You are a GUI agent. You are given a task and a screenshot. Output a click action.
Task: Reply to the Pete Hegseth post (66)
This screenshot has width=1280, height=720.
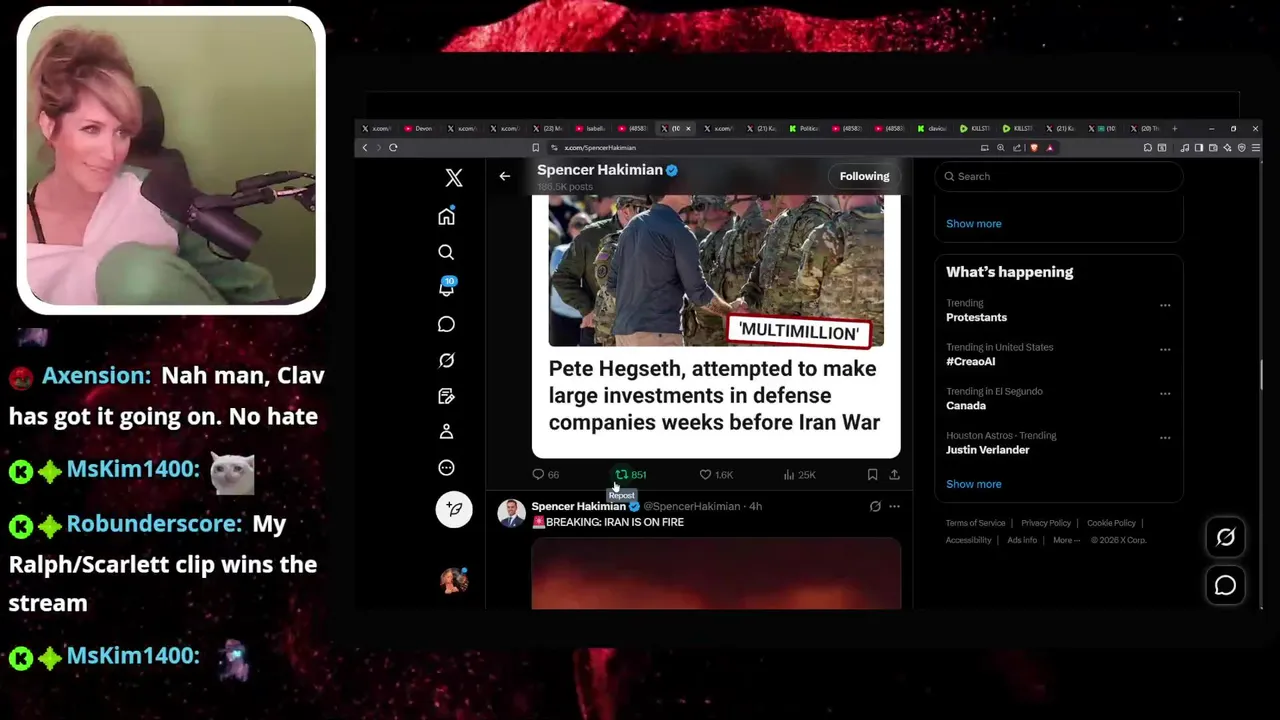(x=546, y=475)
